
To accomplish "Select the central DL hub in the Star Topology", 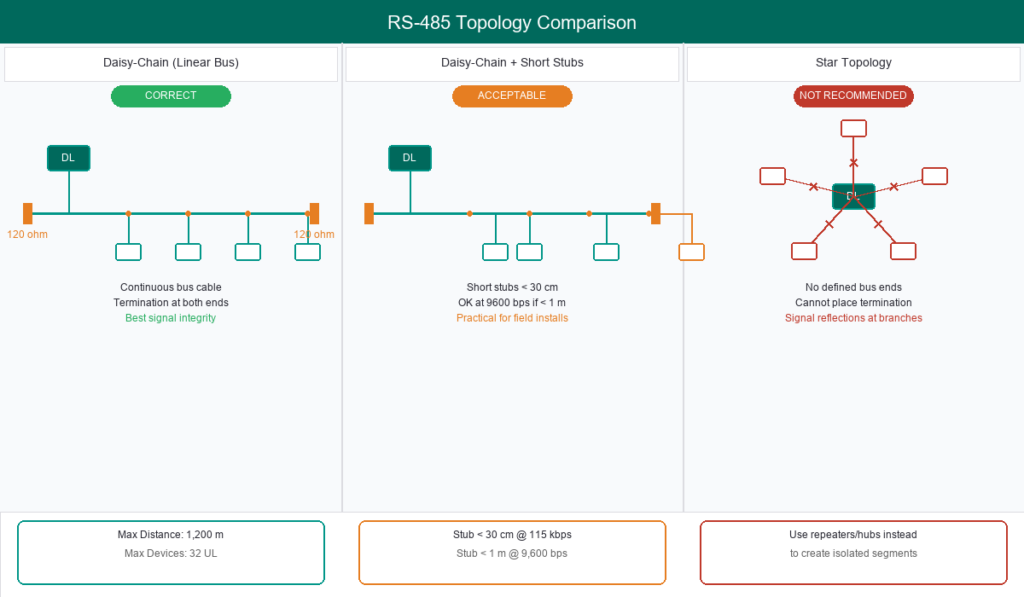I will (x=854, y=197).
